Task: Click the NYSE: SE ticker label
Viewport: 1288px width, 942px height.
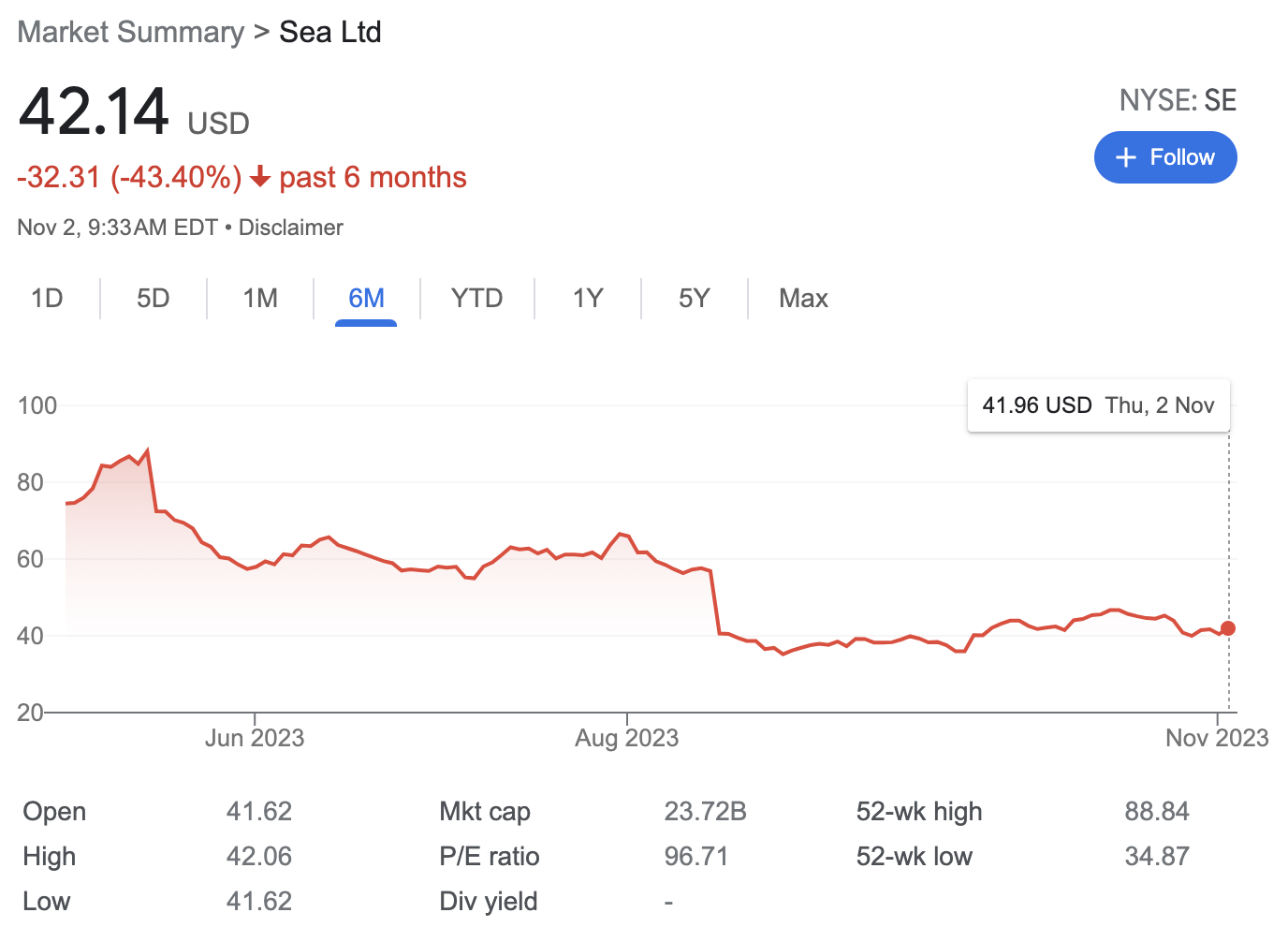Action: [1178, 100]
